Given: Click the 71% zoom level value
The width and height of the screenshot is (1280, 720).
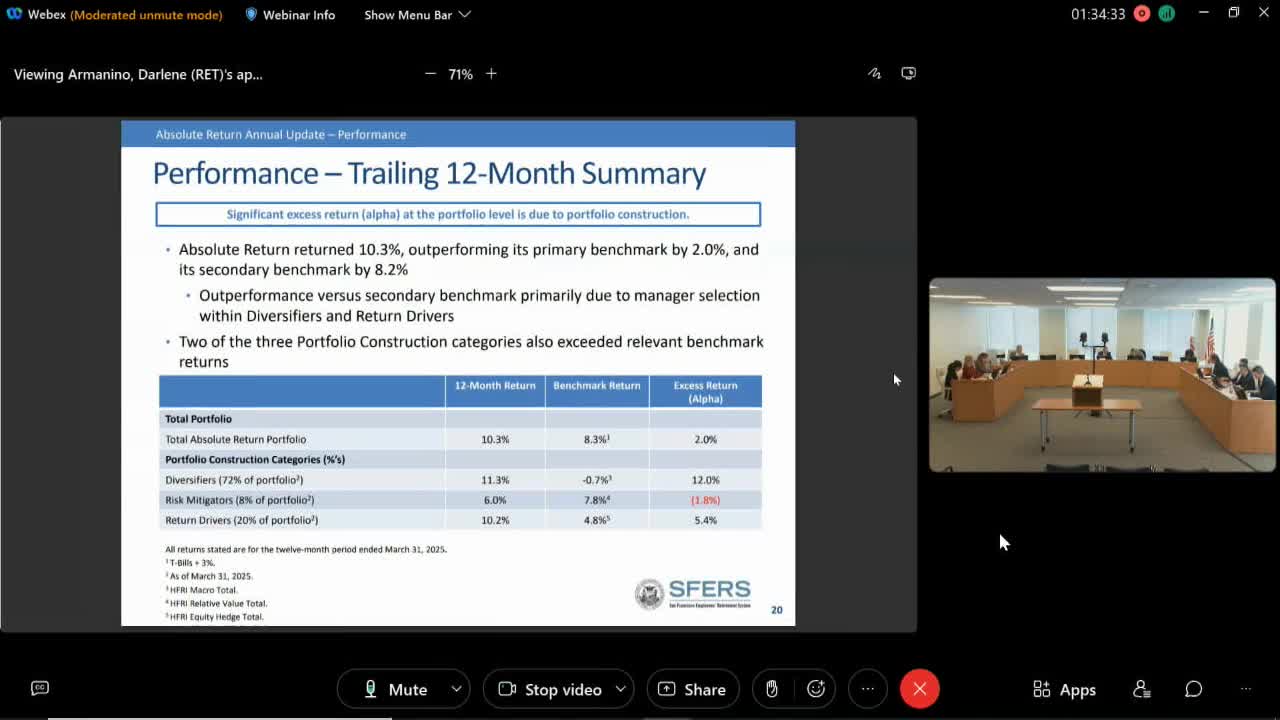Looking at the screenshot, I should click(460, 74).
